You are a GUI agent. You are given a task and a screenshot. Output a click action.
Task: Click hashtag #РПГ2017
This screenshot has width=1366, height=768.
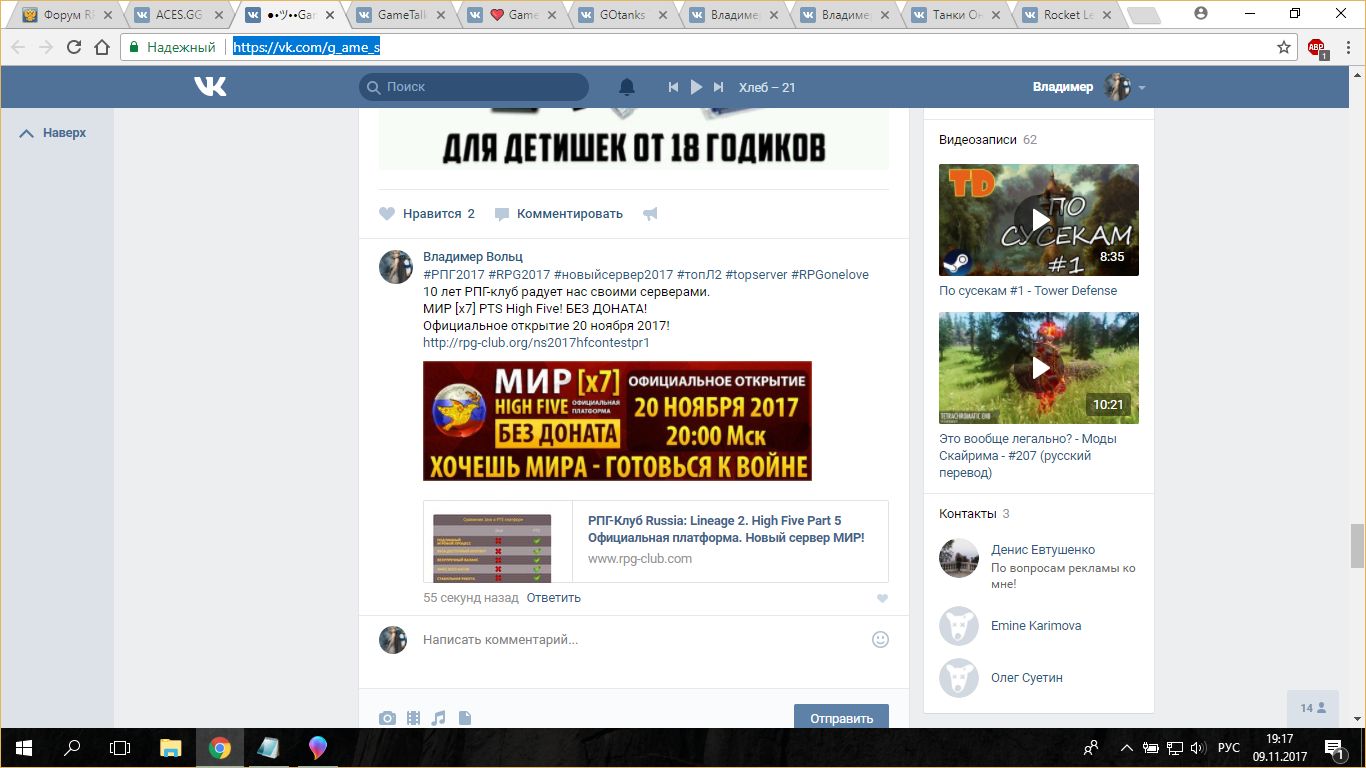point(454,275)
